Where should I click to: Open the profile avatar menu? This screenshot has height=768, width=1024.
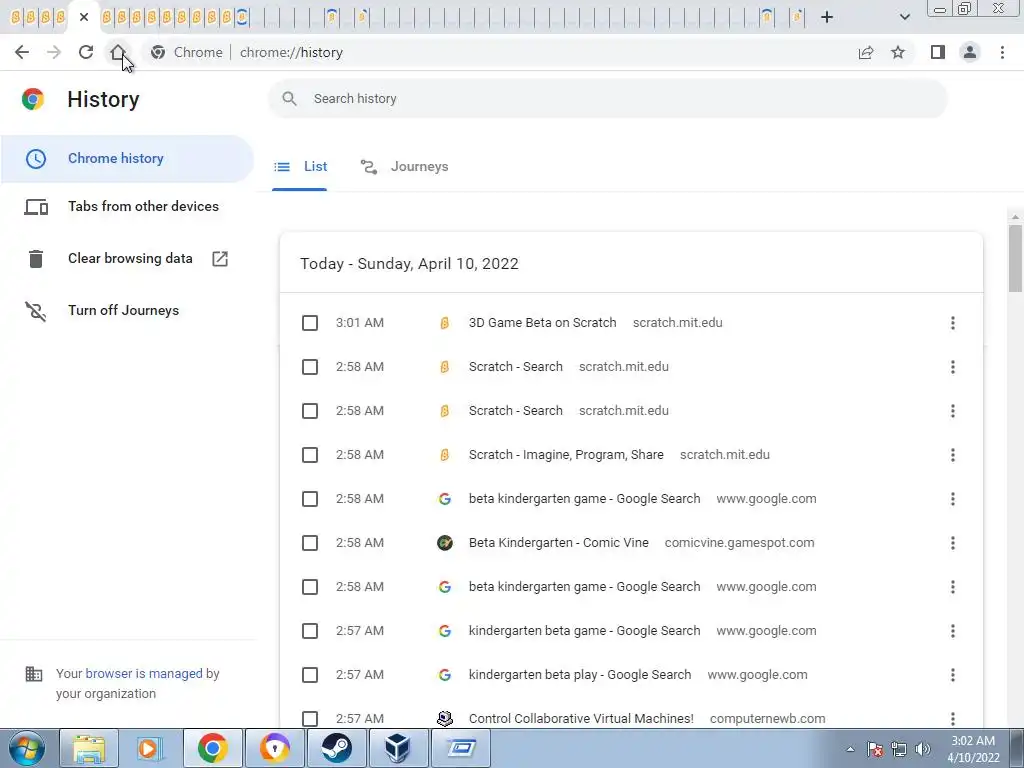[x=970, y=52]
